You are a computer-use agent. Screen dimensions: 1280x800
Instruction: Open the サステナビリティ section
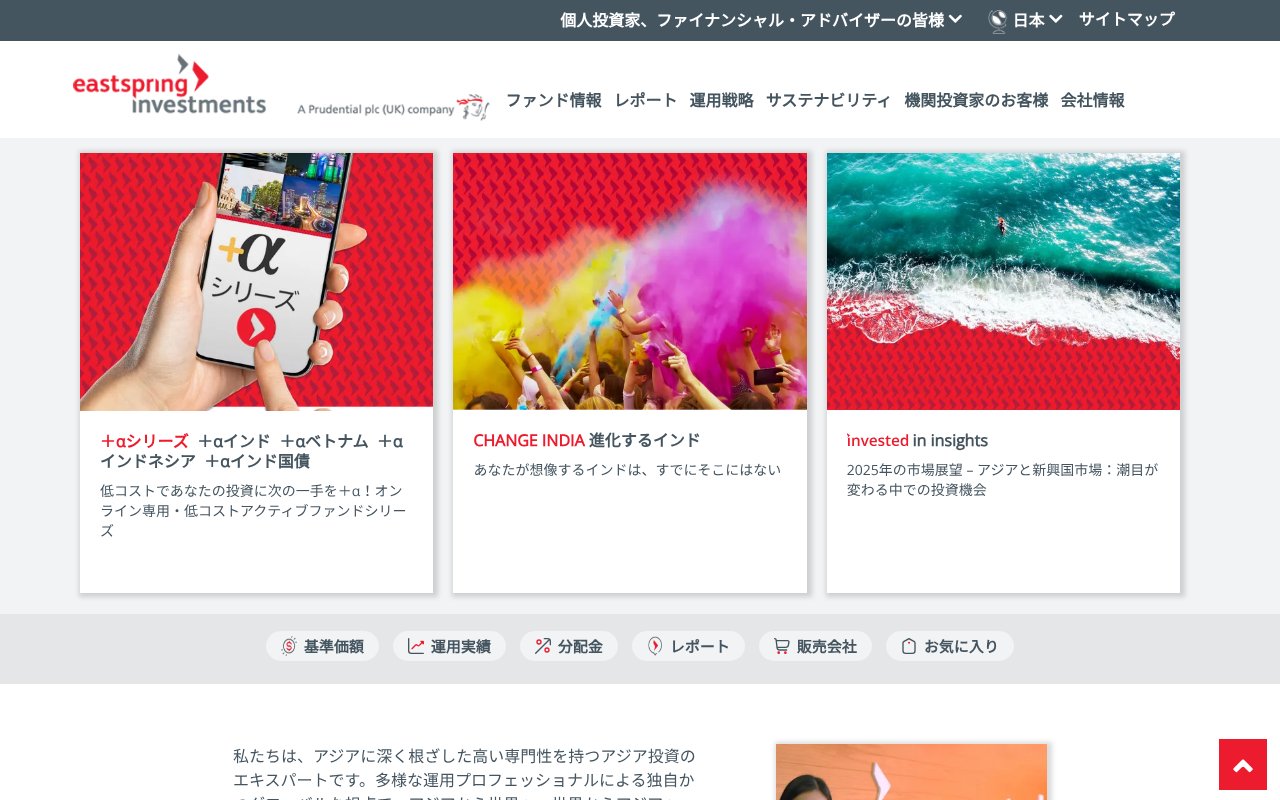(x=828, y=100)
